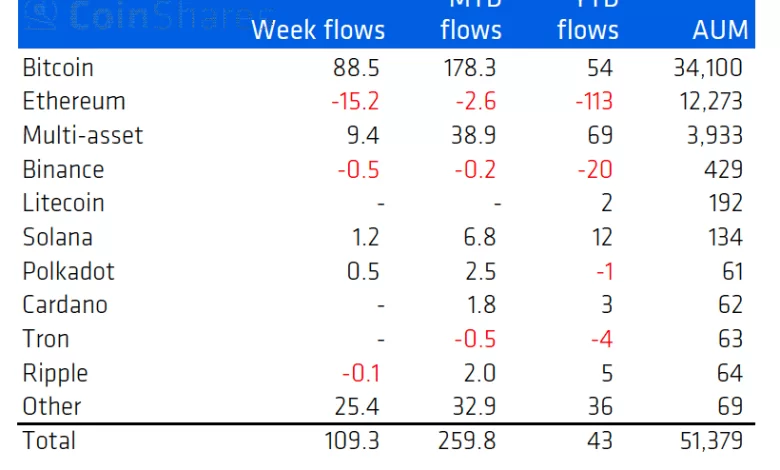Click the AUM column header

click(x=720, y=30)
